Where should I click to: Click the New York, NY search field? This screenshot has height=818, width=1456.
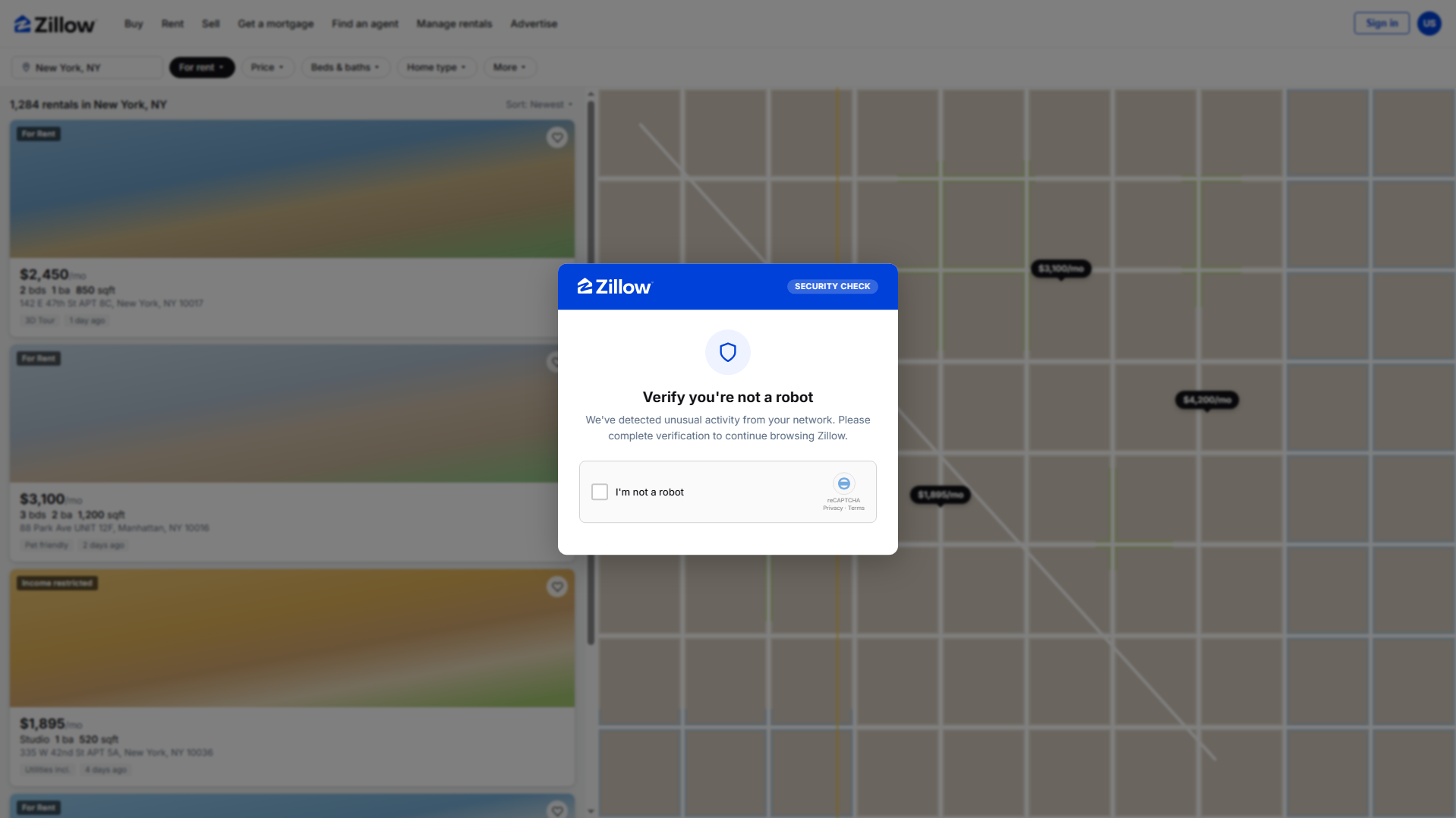pyautogui.click(x=87, y=68)
